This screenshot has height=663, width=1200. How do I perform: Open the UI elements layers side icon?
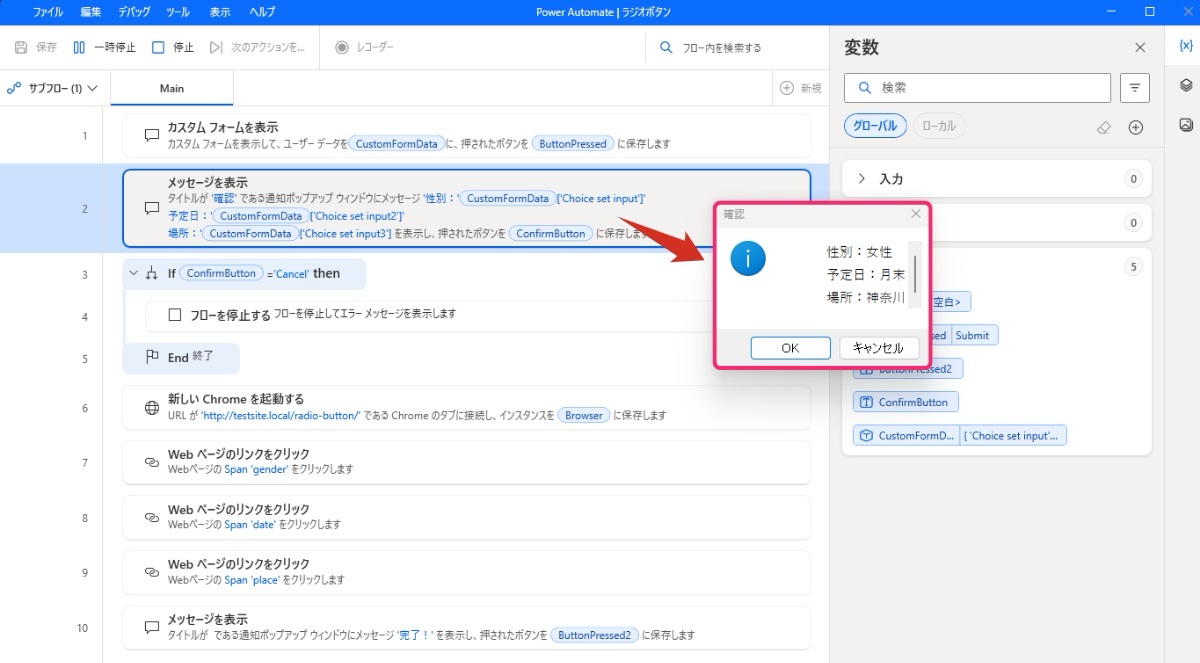(1185, 85)
